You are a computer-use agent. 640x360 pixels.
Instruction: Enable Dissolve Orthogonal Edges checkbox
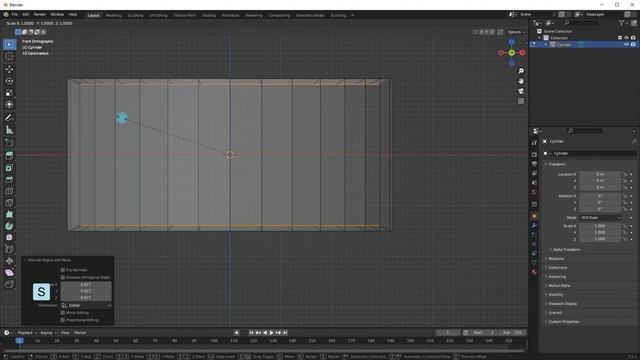tap(62, 278)
